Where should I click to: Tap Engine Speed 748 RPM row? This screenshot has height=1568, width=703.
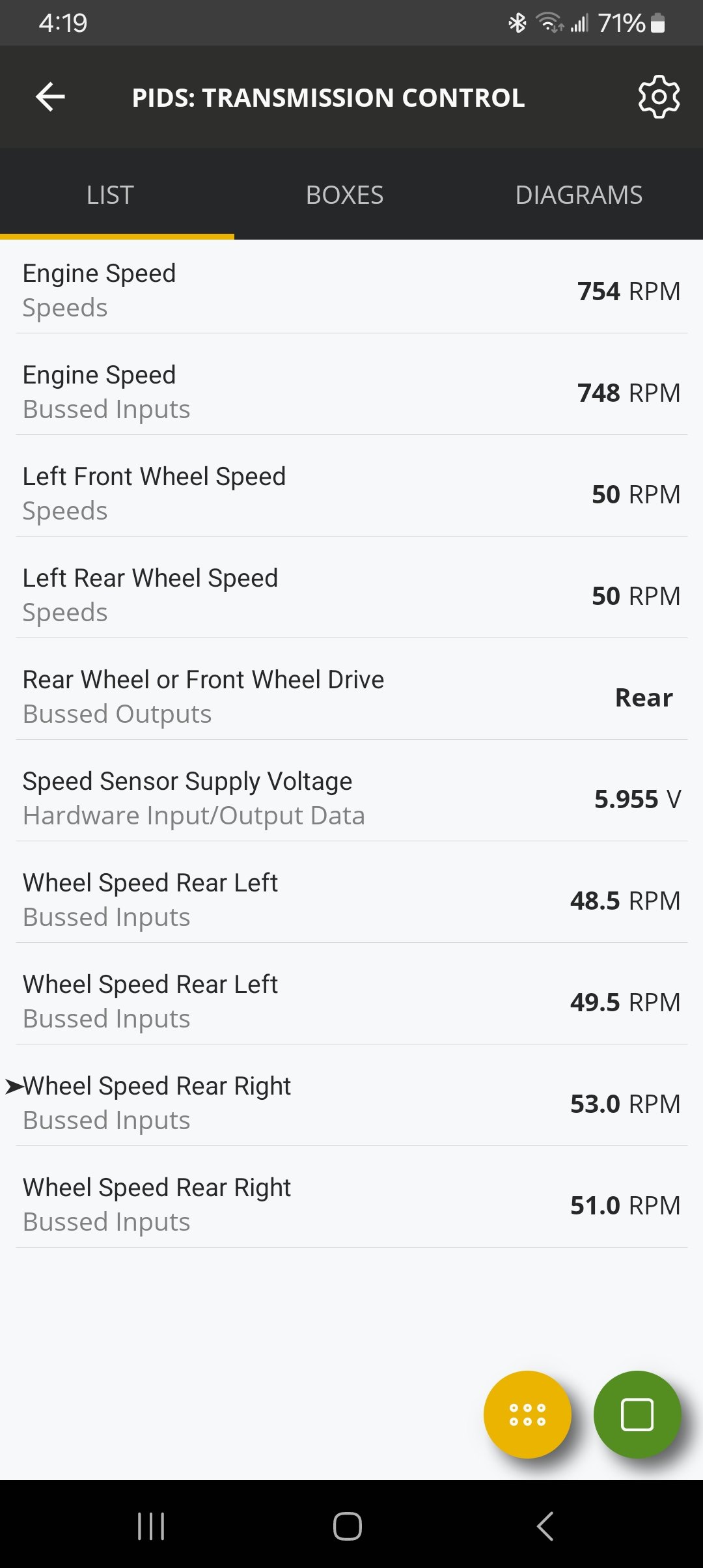tap(351, 392)
